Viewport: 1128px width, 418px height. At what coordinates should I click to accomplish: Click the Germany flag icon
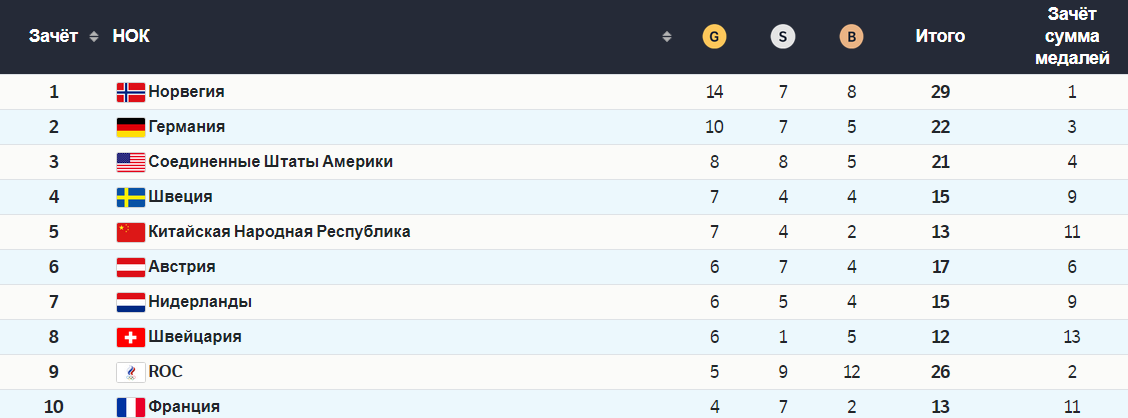click(131, 127)
